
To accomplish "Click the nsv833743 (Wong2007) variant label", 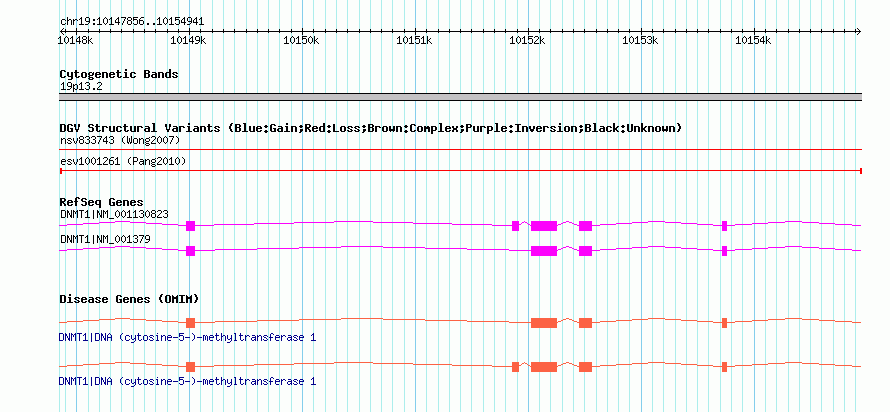I will [120, 140].
